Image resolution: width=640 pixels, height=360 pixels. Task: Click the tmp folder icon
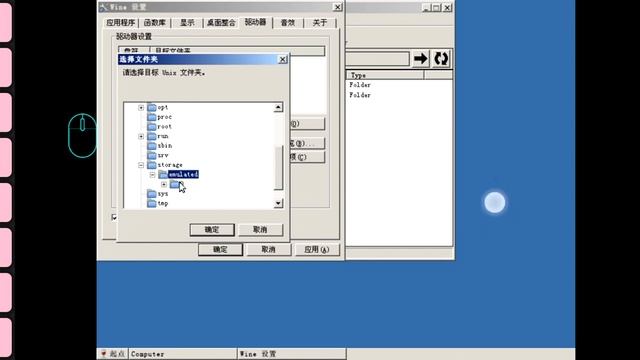tap(151, 203)
